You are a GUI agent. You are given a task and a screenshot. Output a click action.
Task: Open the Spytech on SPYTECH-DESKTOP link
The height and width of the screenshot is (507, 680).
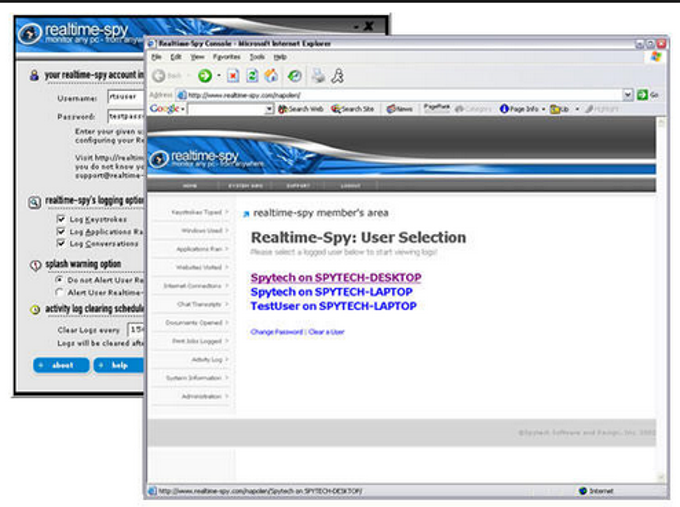point(336,278)
